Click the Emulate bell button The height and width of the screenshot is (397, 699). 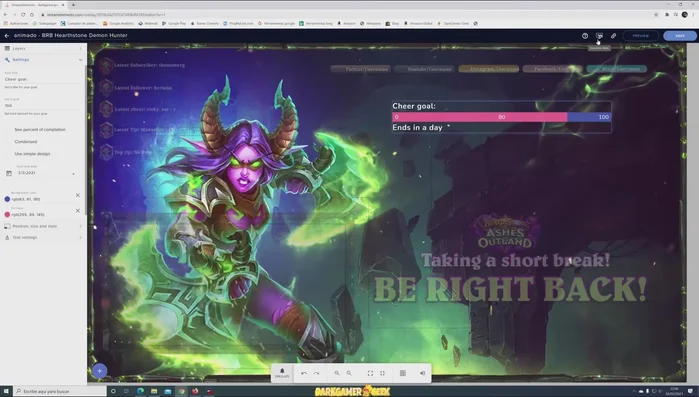click(x=282, y=373)
